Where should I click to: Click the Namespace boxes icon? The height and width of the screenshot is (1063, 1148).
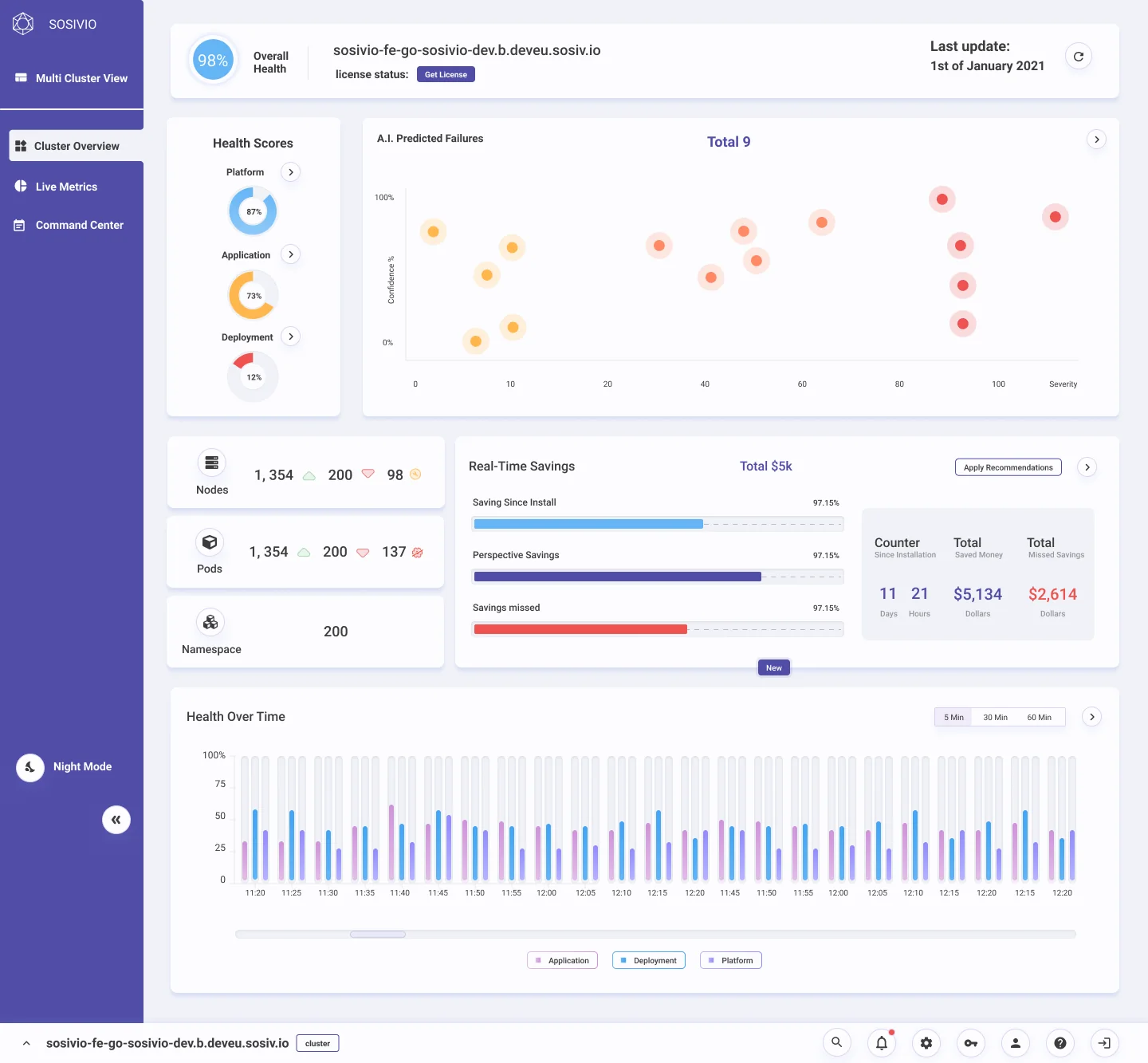[x=210, y=622]
